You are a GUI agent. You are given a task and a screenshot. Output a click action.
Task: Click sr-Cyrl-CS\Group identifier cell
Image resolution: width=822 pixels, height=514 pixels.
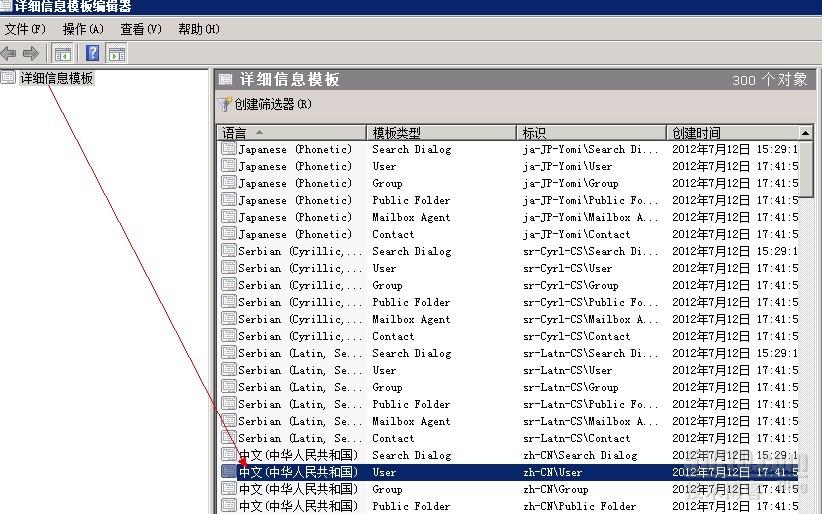click(570, 285)
